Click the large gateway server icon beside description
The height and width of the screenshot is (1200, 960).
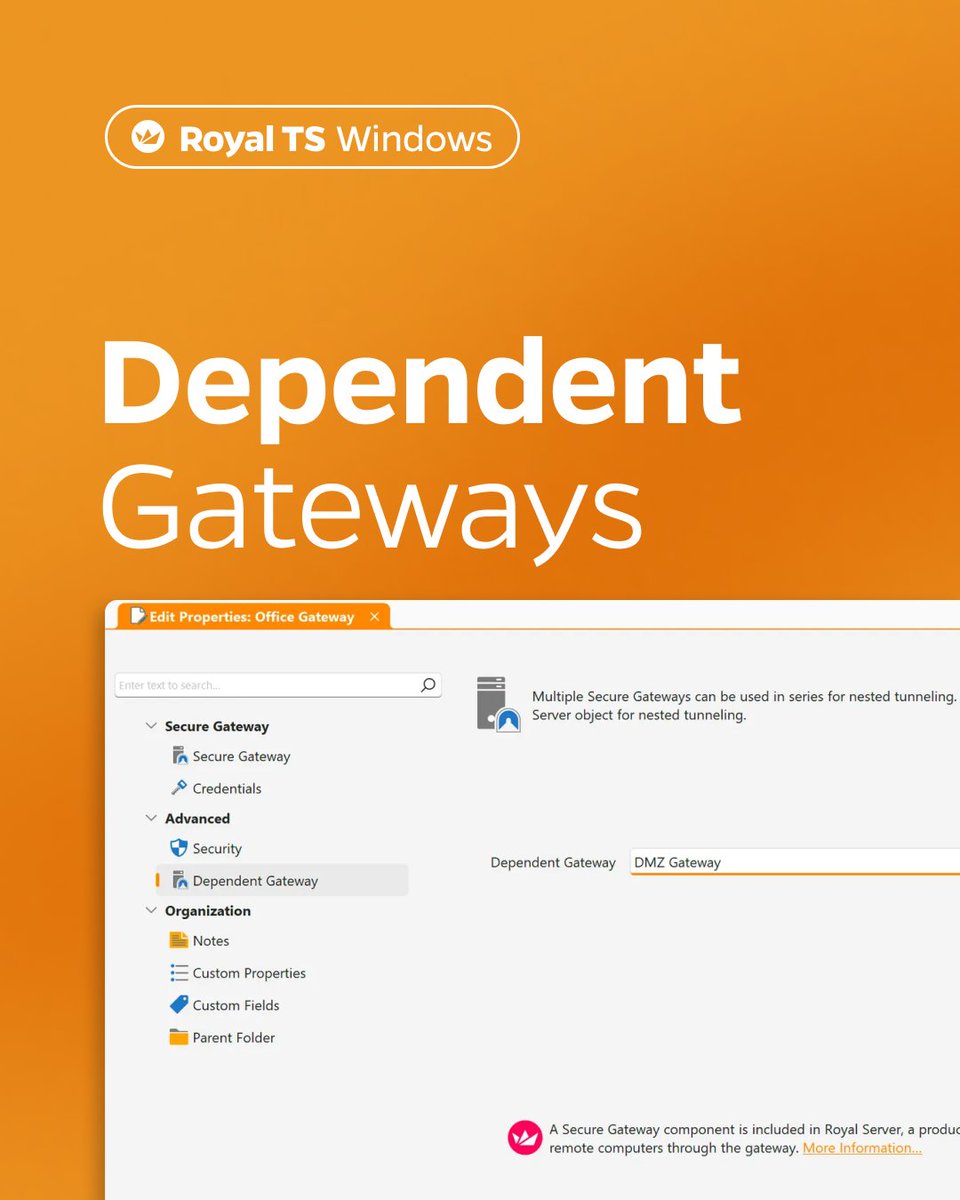[499, 704]
